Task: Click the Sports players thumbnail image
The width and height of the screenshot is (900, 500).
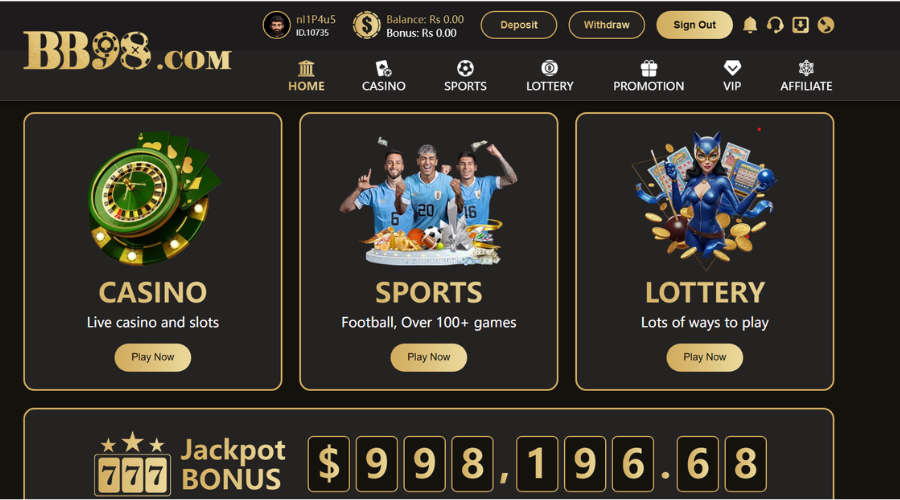Action: [429, 201]
